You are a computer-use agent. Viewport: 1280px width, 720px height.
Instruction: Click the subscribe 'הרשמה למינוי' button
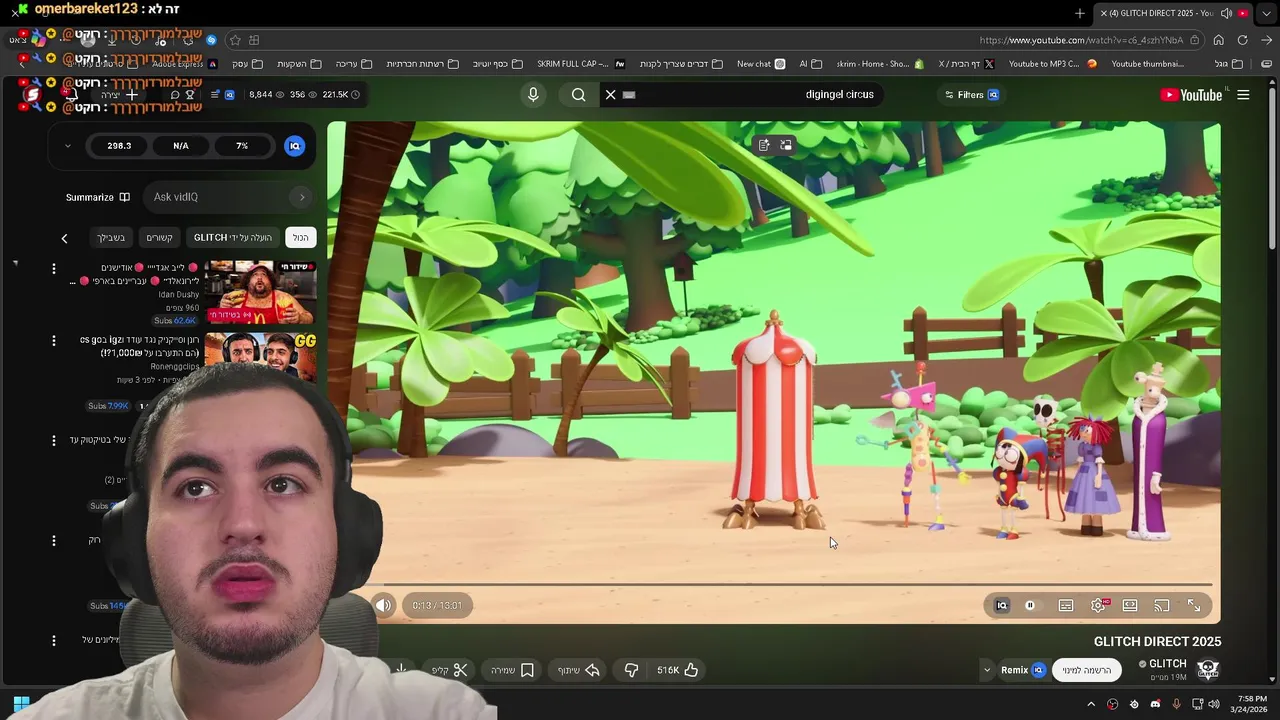coord(1086,670)
